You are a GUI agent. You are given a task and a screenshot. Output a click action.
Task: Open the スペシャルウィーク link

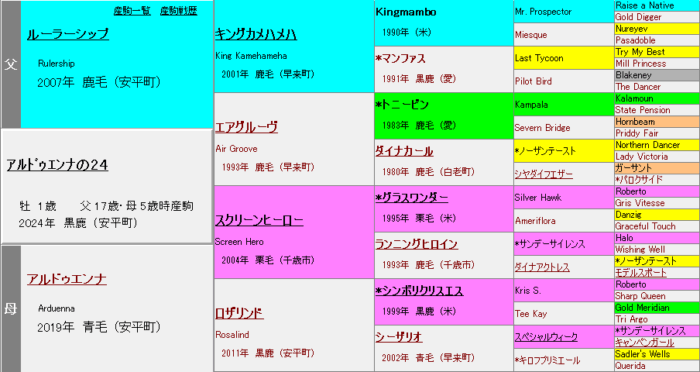546,337
